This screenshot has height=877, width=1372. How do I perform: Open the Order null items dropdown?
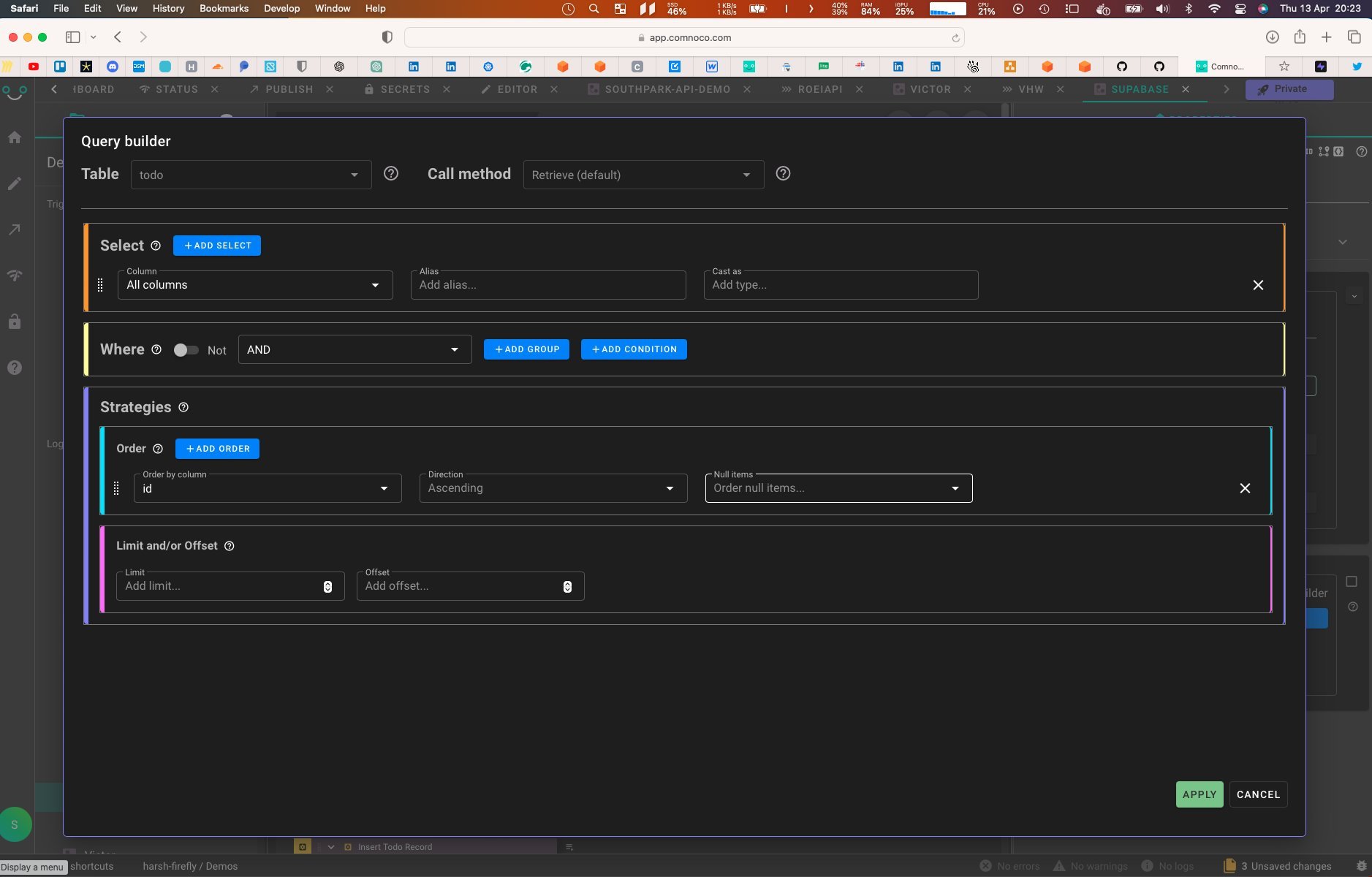point(837,487)
